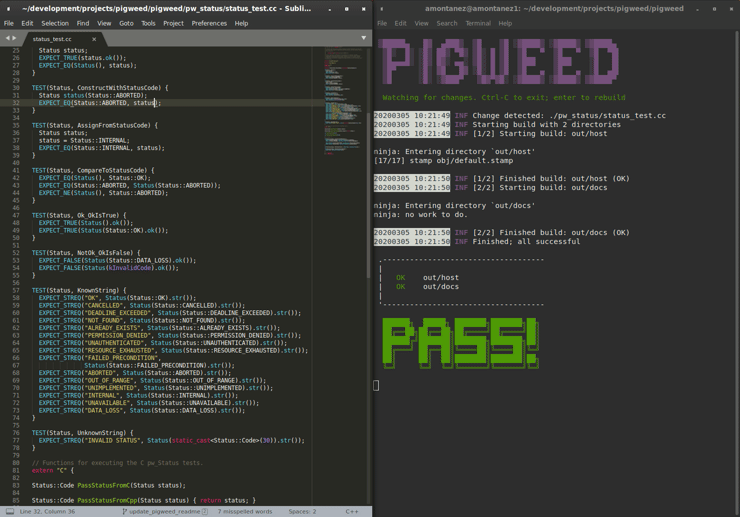740x517 pixels.
Task: Go to previous tab with left arrow
Action: (x=7, y=38)
